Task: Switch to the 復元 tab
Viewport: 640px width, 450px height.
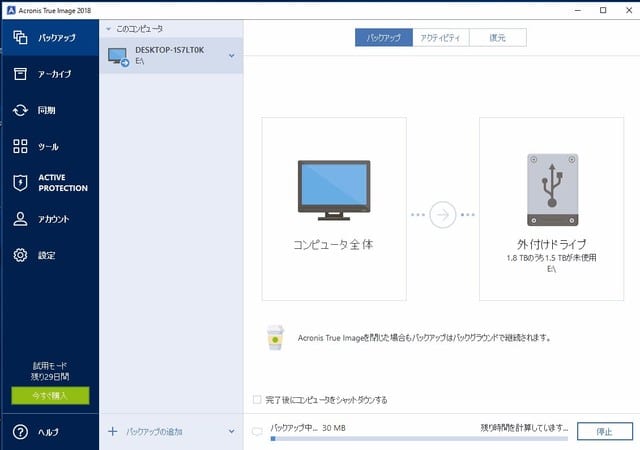Action: [498, 38]
